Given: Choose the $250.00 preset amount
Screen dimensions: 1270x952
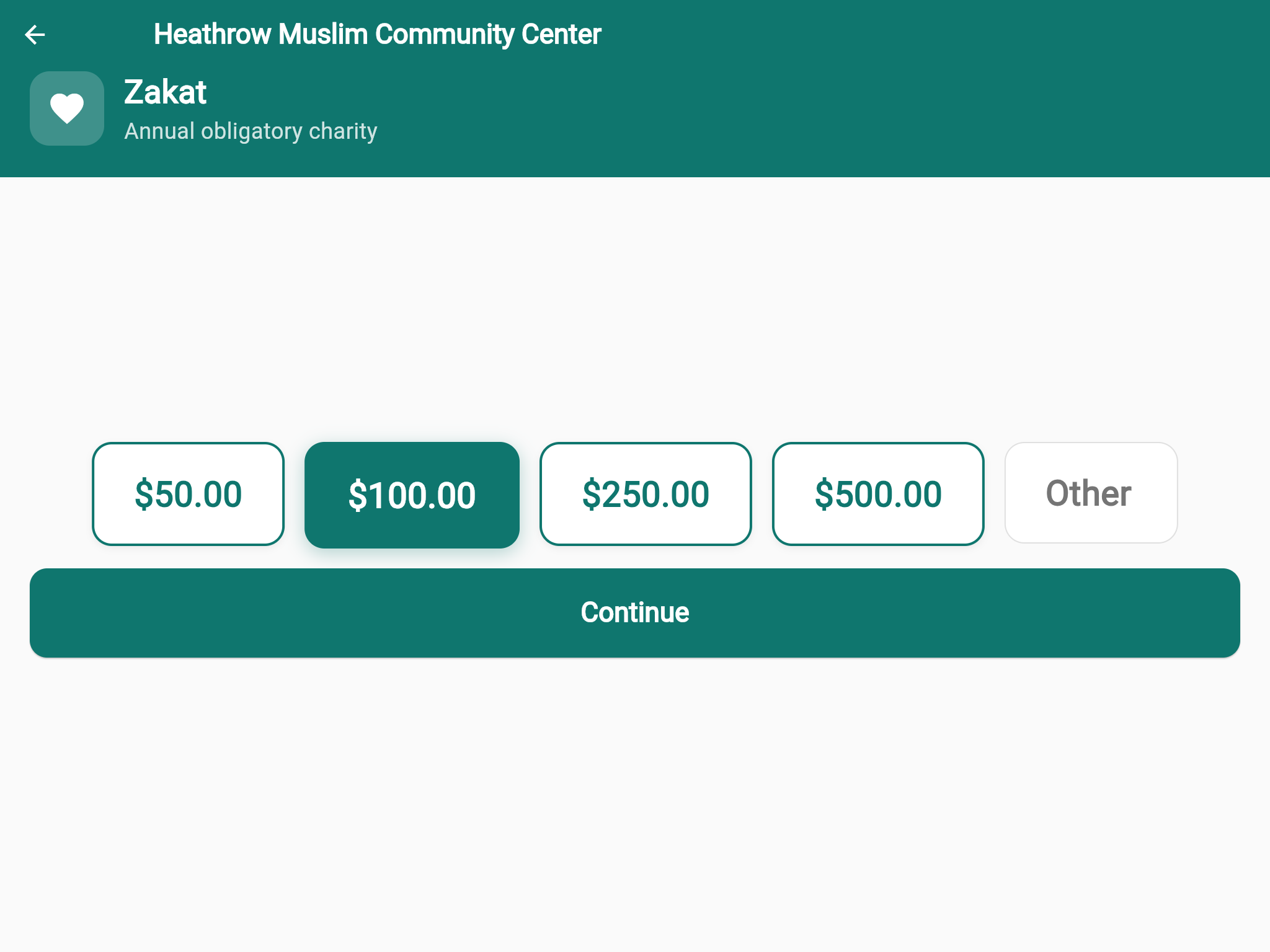Looking at the screenshot, I should pos(646,494).
